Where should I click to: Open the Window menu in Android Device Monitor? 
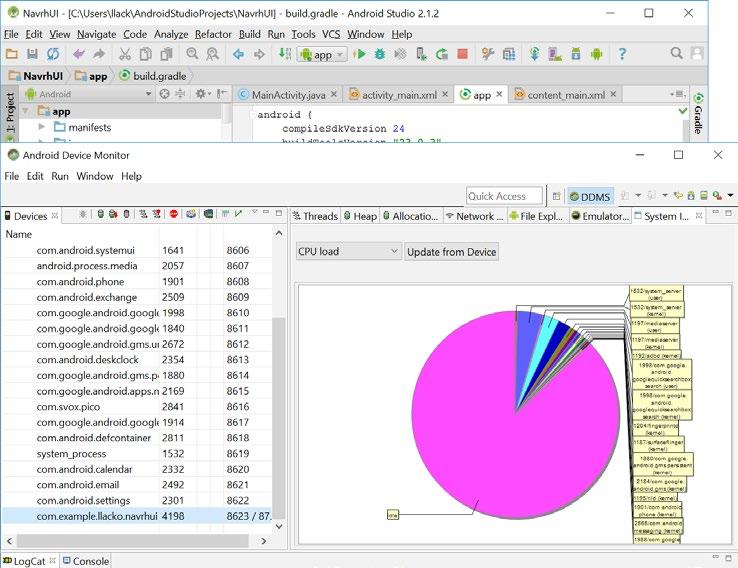95,176
